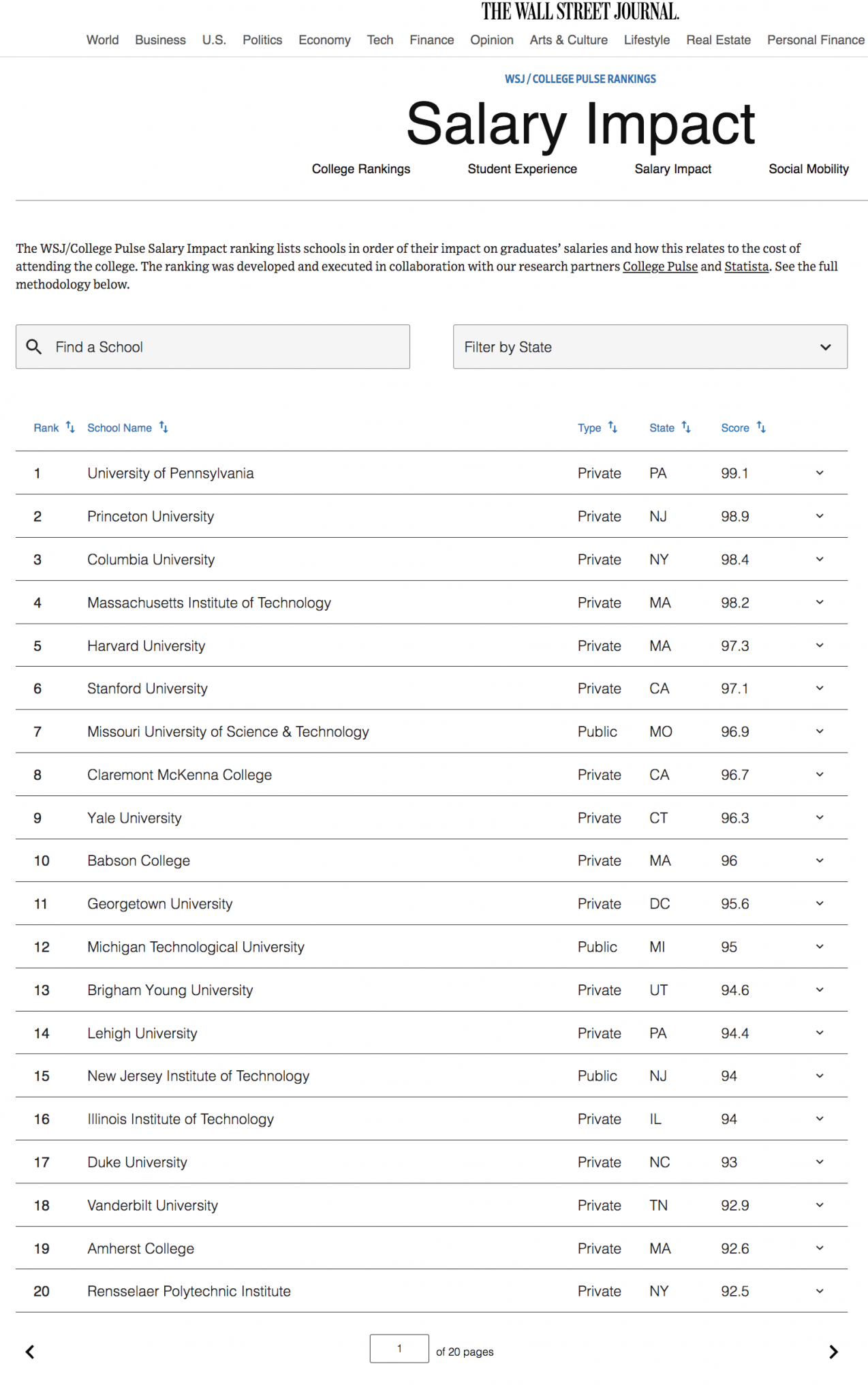Expand Claremont McKenna College row chevron
The height and width of the screenshot is (1396, 868).
820,774
